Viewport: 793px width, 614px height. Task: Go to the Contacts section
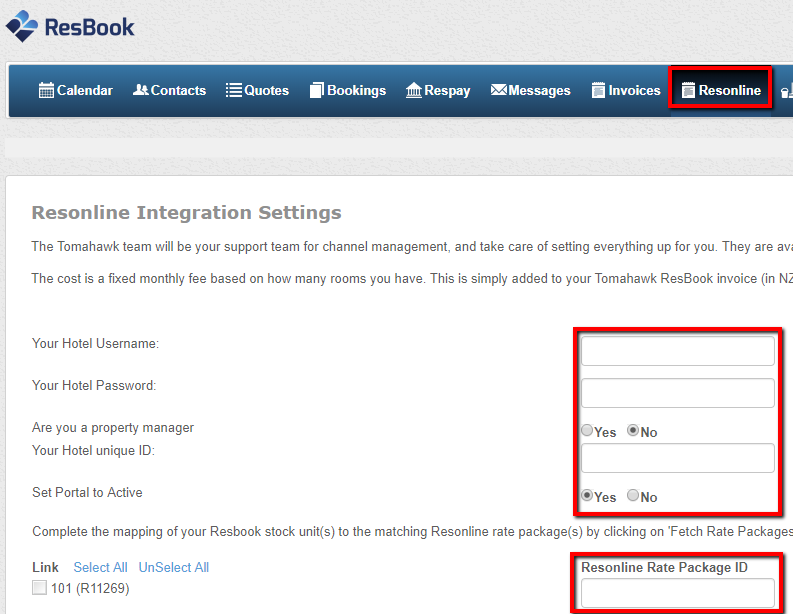(169, 90)
